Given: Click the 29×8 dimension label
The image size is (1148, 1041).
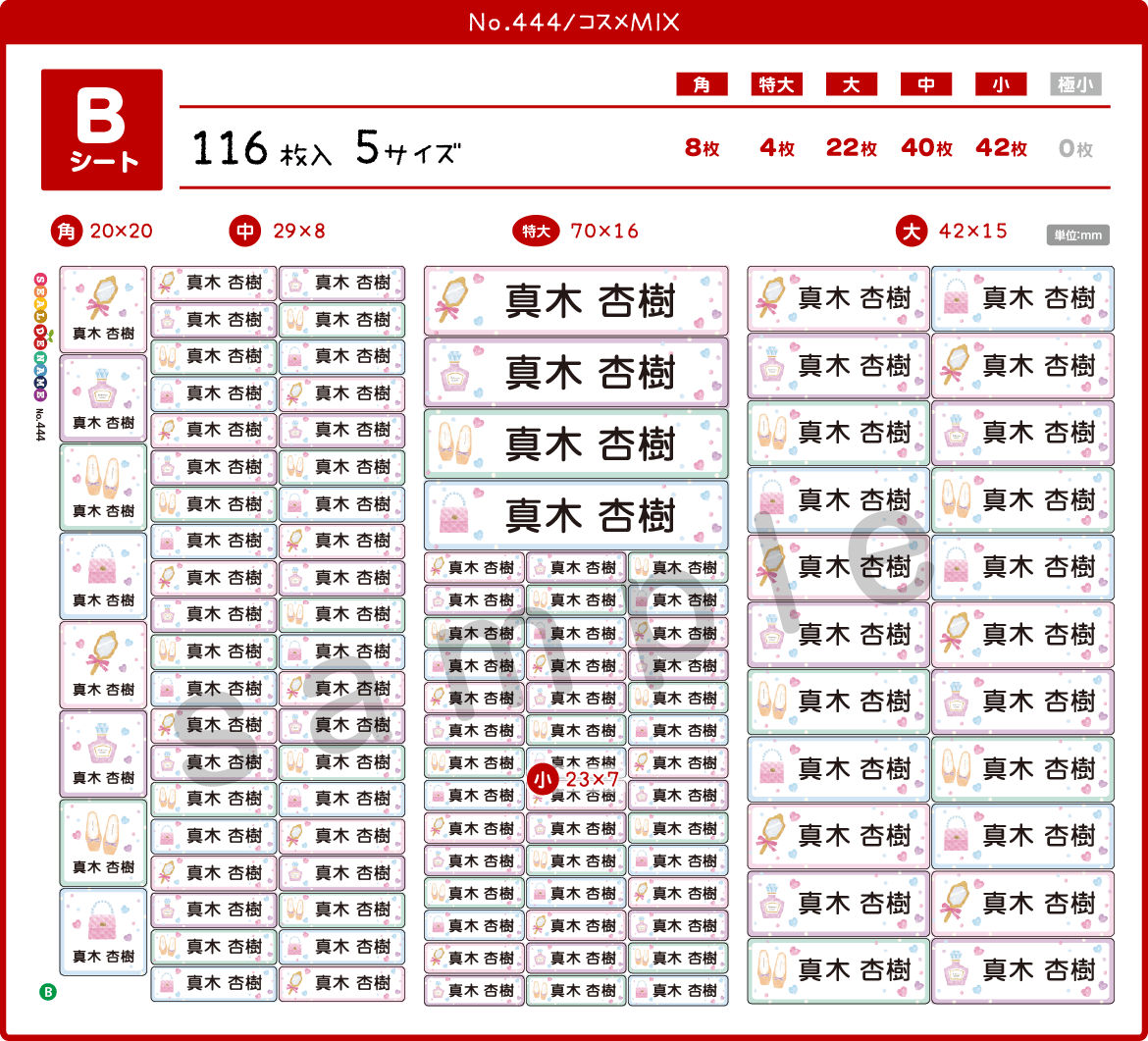Looking at the screenshot, I should click(299, 232).
